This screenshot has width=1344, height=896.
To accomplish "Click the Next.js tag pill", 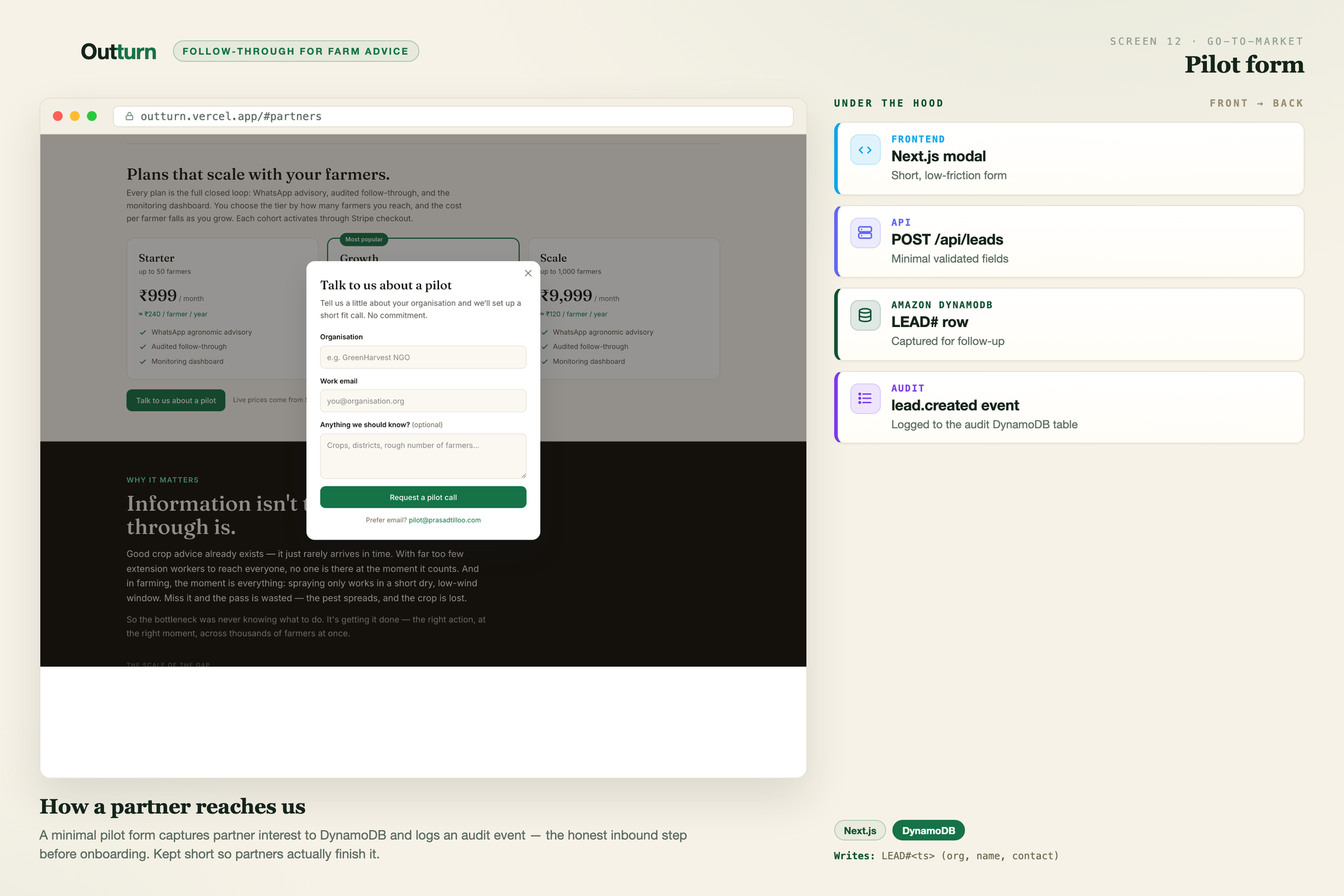I will [x=860, y=831].
